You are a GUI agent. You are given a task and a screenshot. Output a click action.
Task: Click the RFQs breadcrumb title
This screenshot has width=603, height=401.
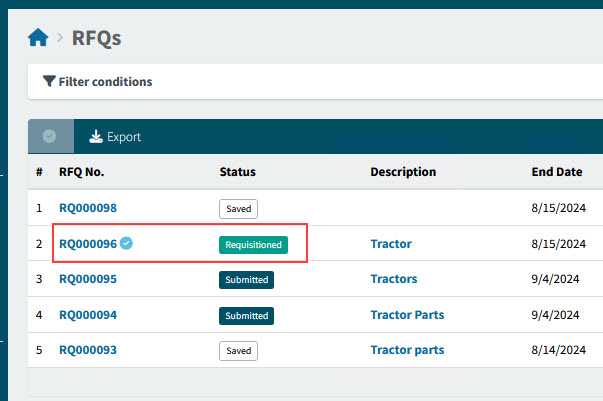tap(97, 38)
